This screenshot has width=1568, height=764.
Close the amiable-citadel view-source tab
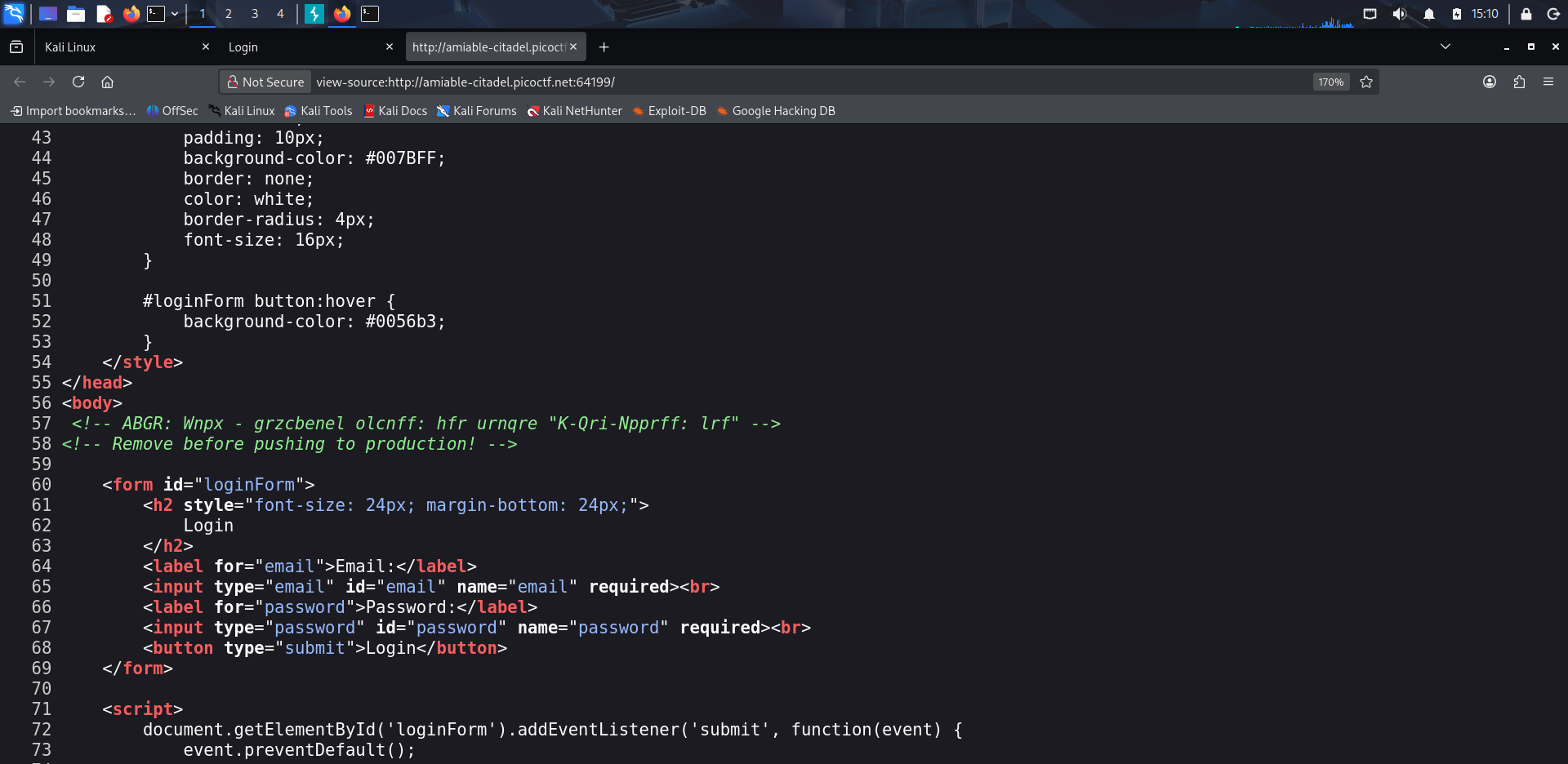click(x=573, y=47)
